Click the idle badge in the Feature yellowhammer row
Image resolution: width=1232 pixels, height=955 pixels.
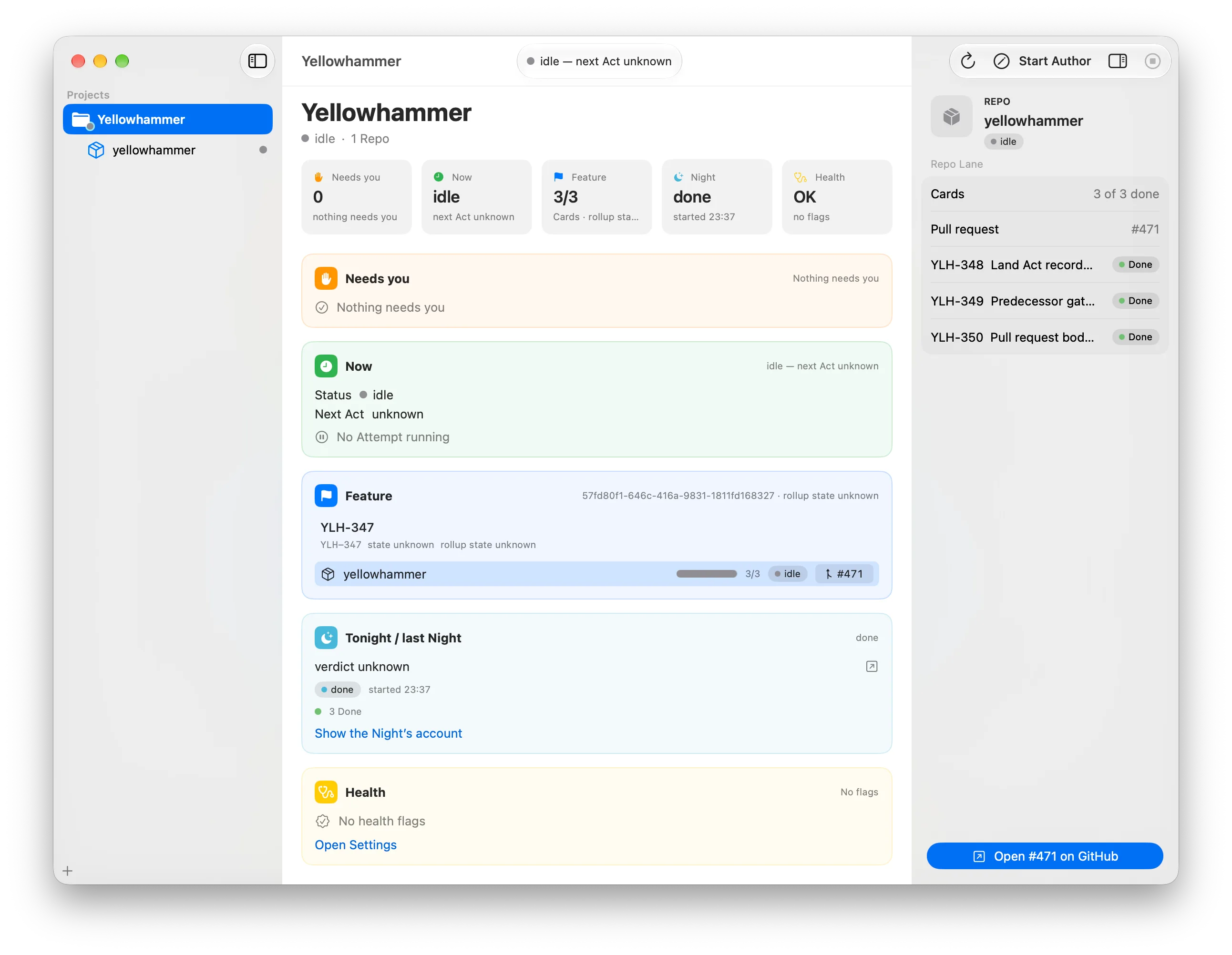[788, 574]
